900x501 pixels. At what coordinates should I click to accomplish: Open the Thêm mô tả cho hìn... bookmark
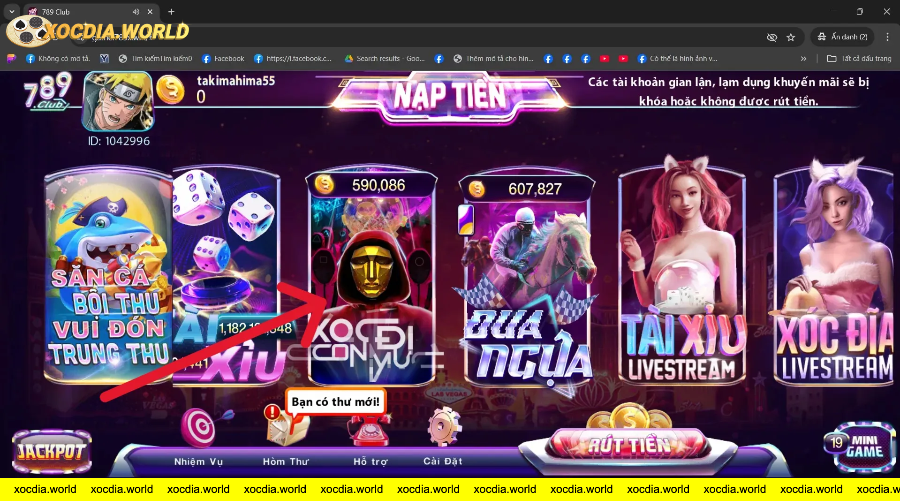click(494, 58)
